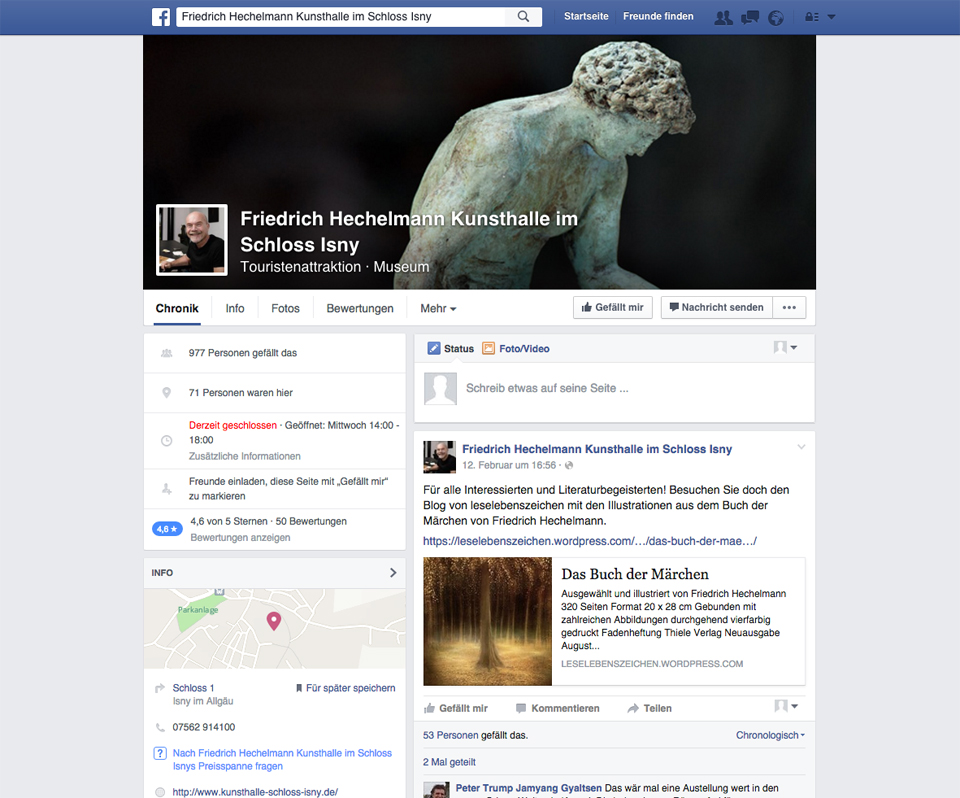Switch to the Fotos tab
Screen dimensions: 960x798
pos(285,308)
